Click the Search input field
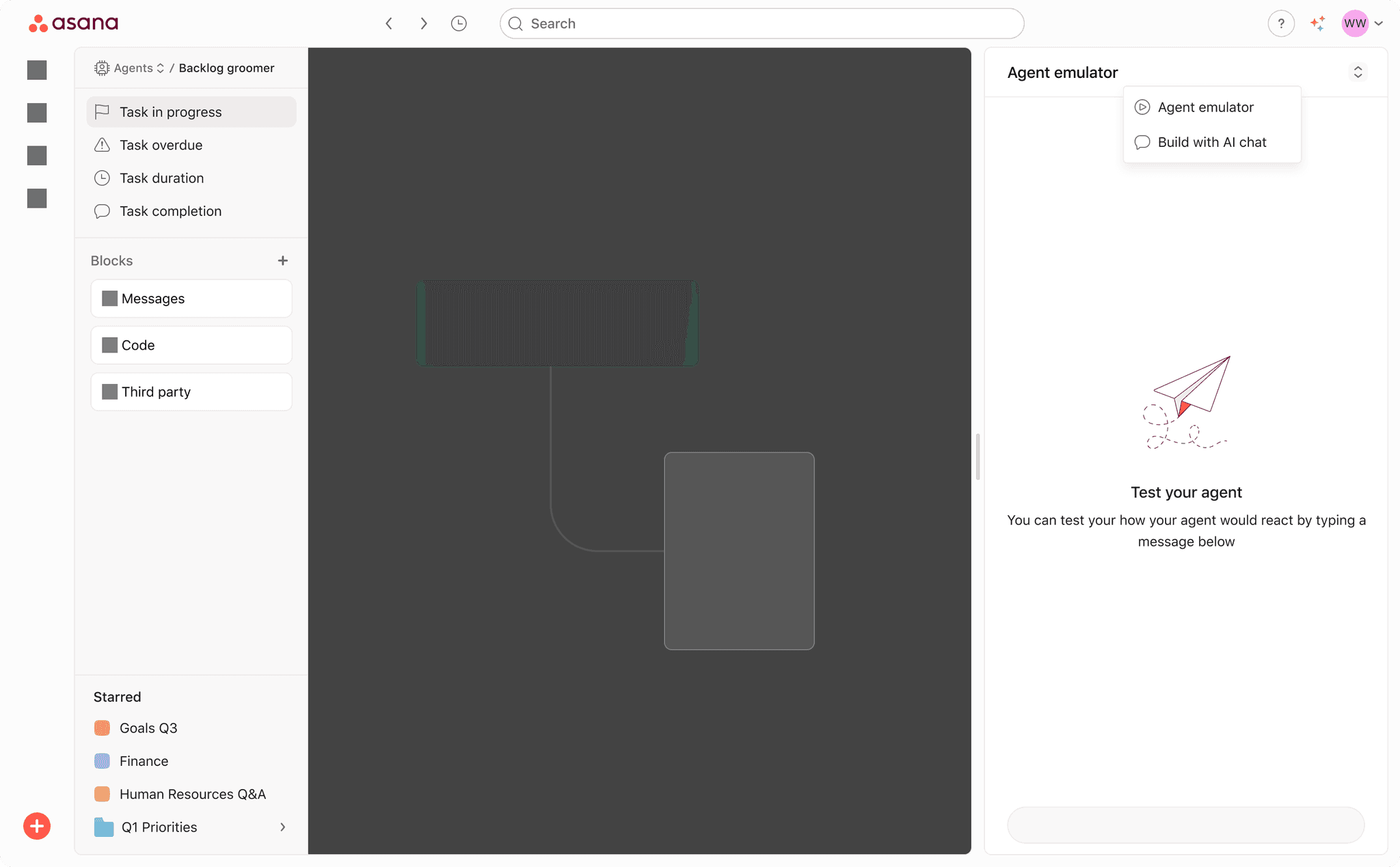 click(x=762, y=24)
